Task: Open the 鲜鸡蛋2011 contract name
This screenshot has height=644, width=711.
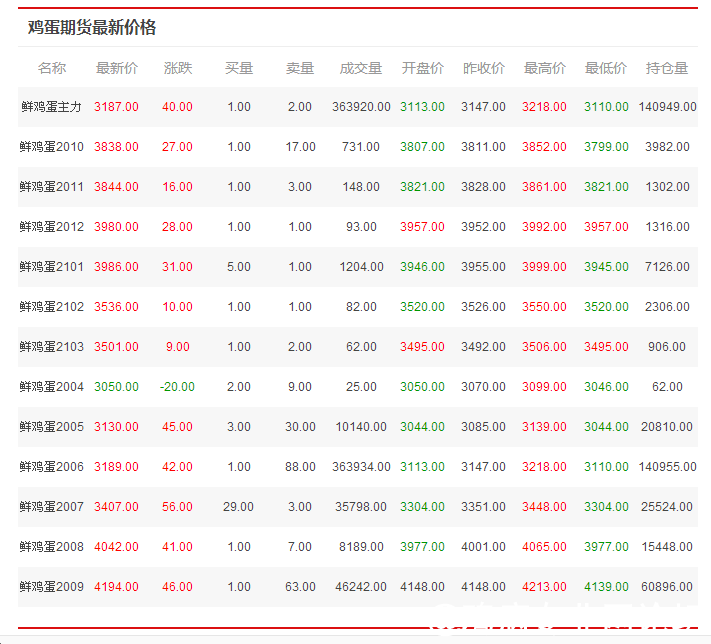Action: point(52,187)
